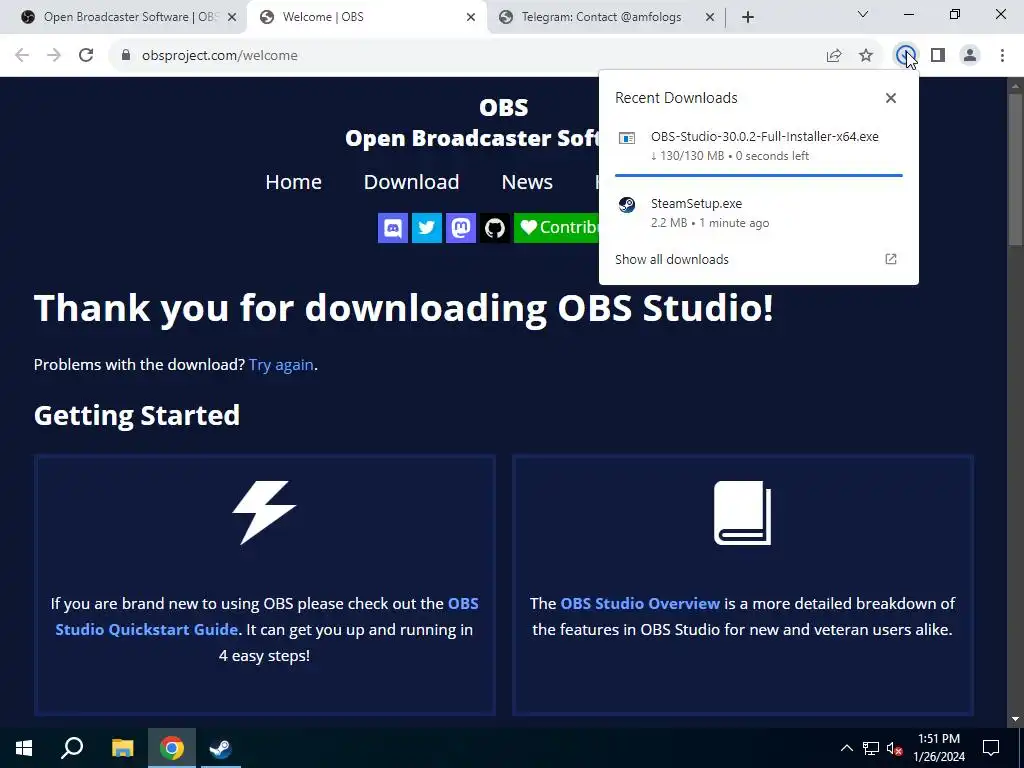Open all downloads via the external-link icon
1024x768 pixels.
(x=891, y=259)
